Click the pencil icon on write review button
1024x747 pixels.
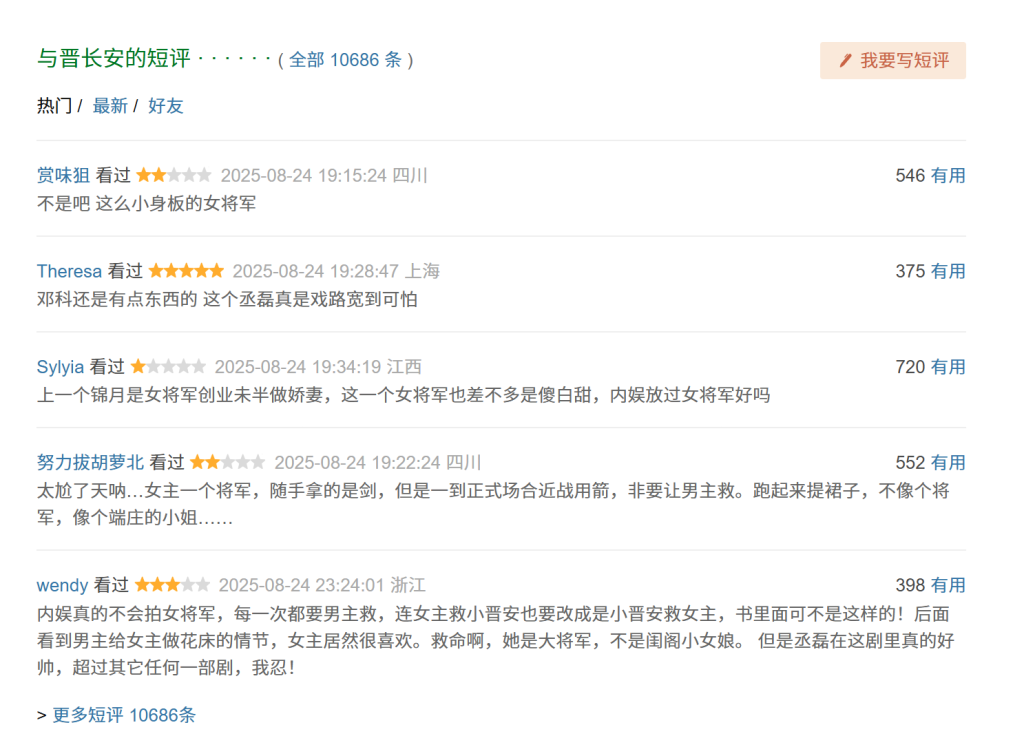(x=846, y=61)
